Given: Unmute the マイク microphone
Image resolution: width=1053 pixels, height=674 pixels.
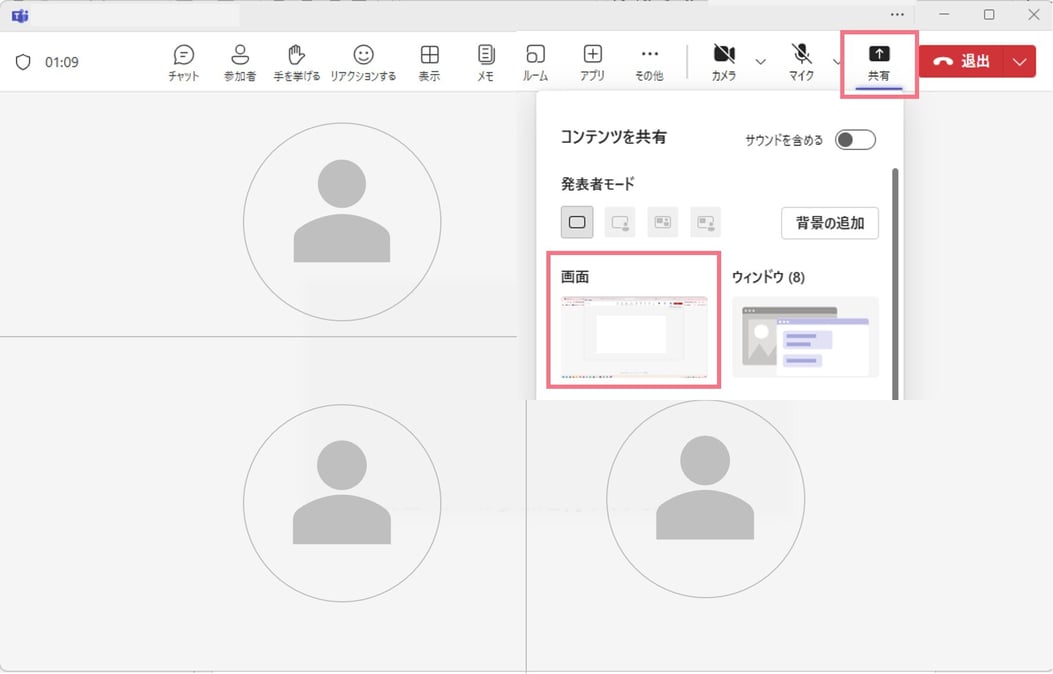Looking at the screenshot, I should (x=801, y=63).
